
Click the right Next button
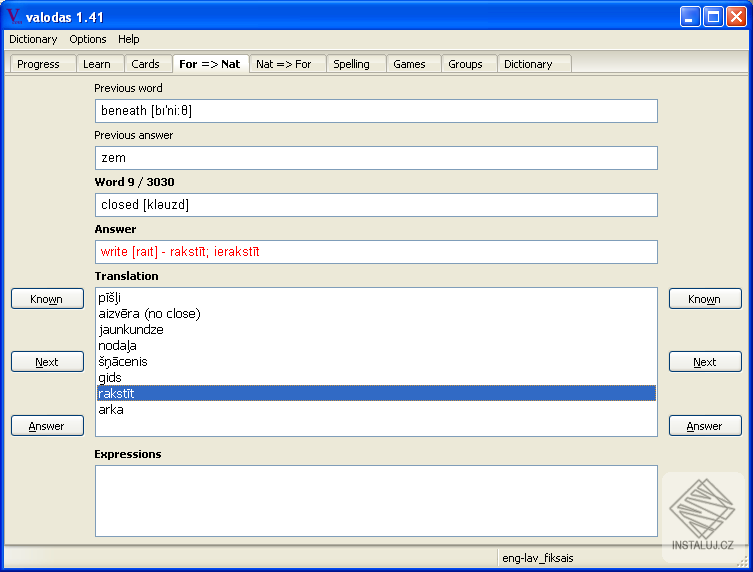pyautogui.click(x=705, y=362)
